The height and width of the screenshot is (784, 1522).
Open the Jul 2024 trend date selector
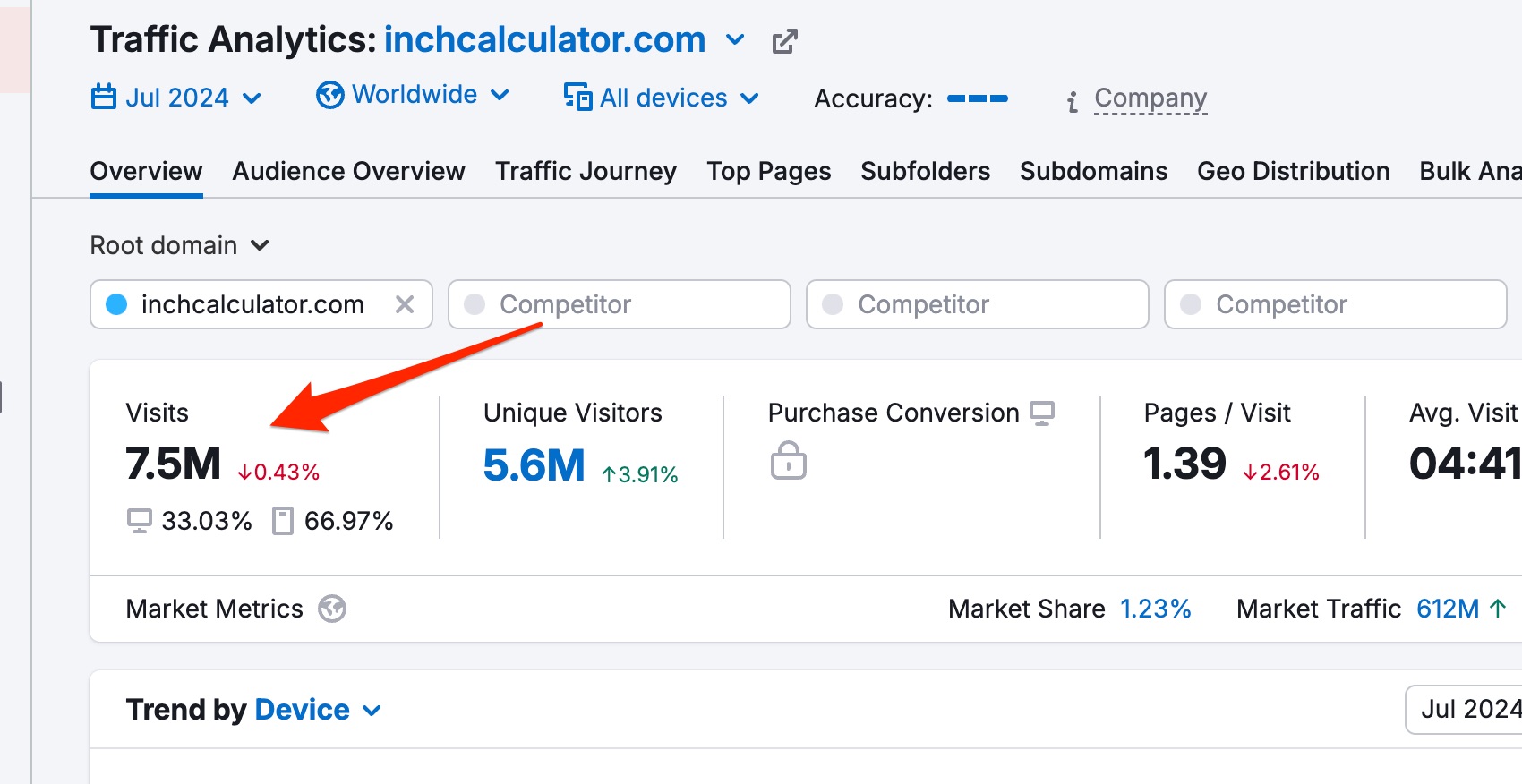coord(1464,710)
